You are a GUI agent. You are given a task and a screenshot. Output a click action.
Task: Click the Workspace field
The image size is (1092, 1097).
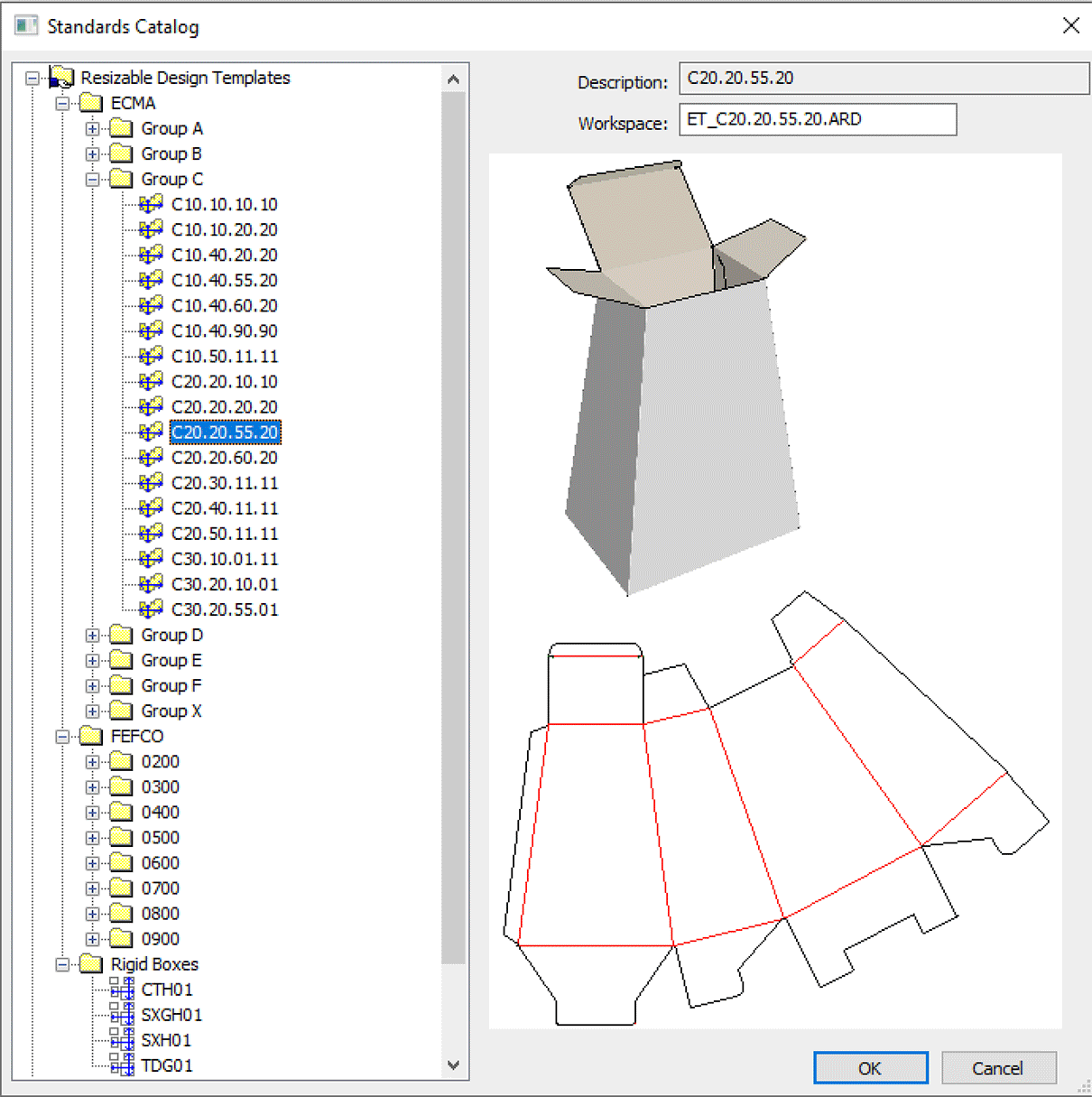[818, 119]
